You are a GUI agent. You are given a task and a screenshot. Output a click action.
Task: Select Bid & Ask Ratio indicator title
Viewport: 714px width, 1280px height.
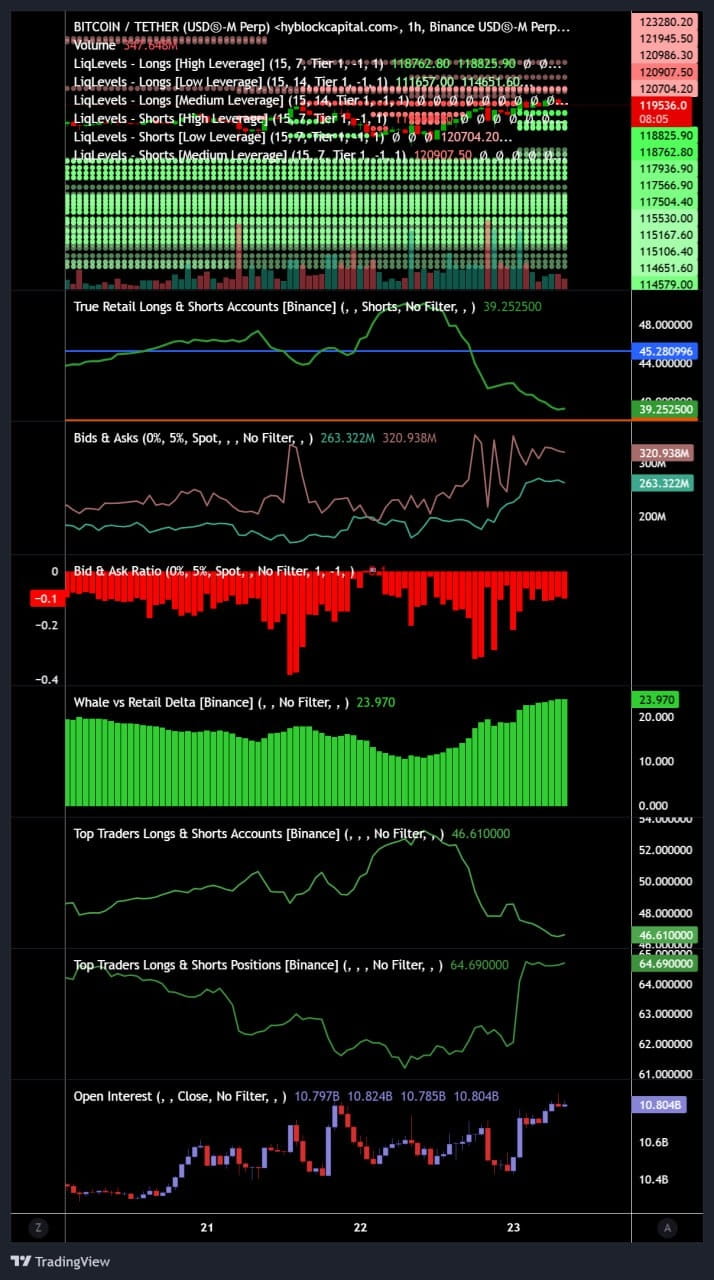(116, 571)
